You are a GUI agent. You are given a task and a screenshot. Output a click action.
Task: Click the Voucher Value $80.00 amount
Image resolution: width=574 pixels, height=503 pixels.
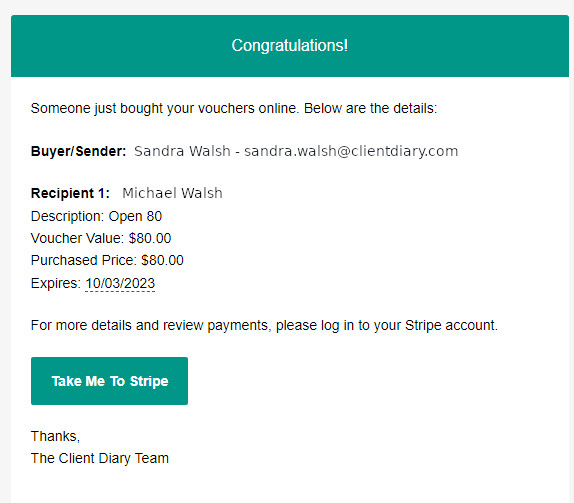150,238
